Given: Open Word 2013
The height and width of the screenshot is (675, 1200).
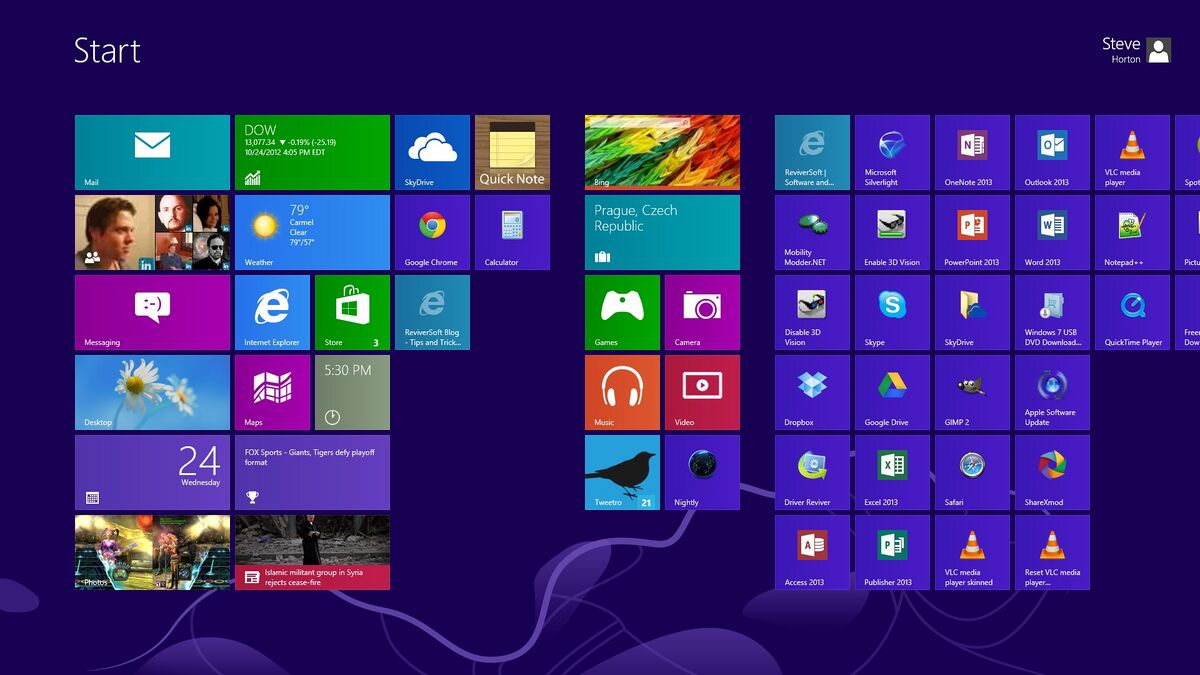Looking at the screenshot, I should click(1051, 232).
